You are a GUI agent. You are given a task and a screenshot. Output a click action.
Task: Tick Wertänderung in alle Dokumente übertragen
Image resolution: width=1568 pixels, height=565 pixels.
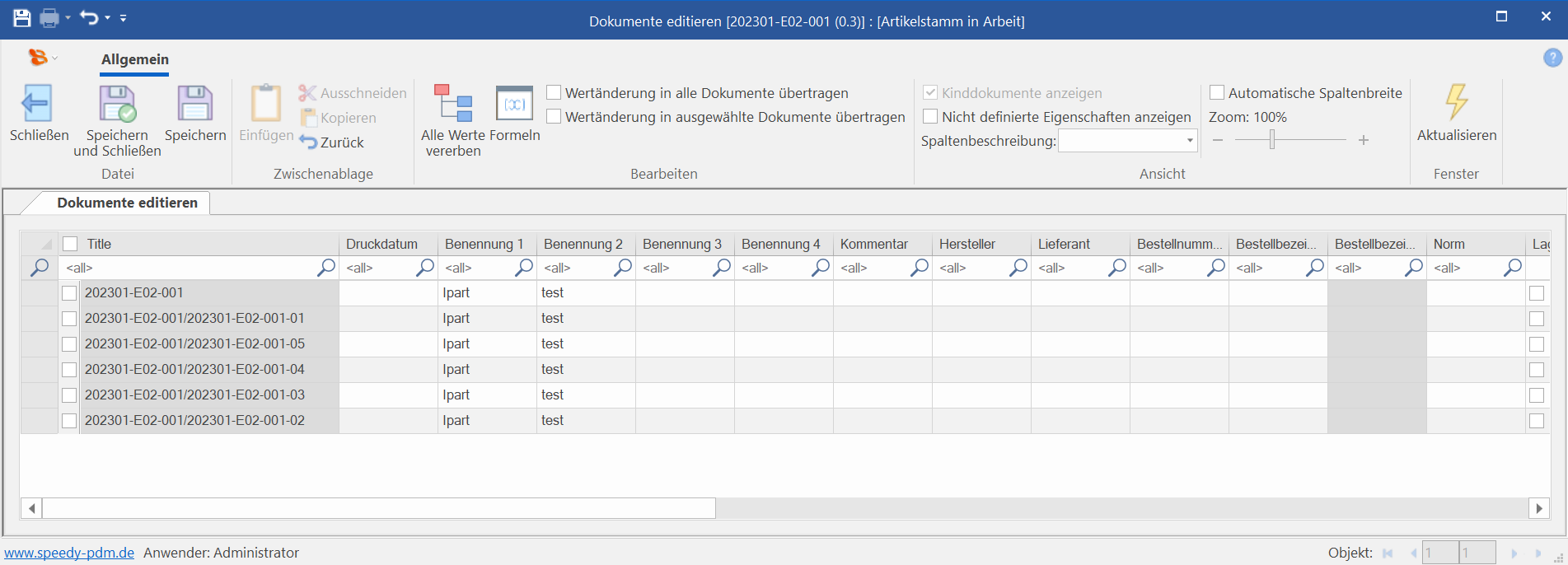coord(555,93)
